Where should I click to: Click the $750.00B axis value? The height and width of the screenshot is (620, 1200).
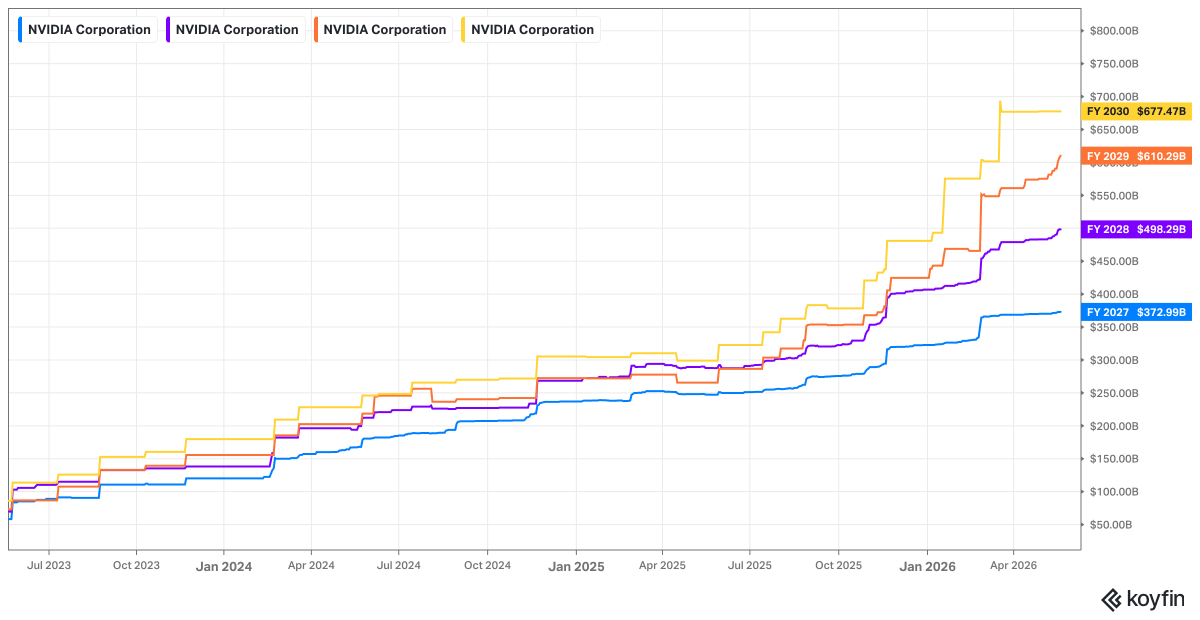click(1113, 63)
